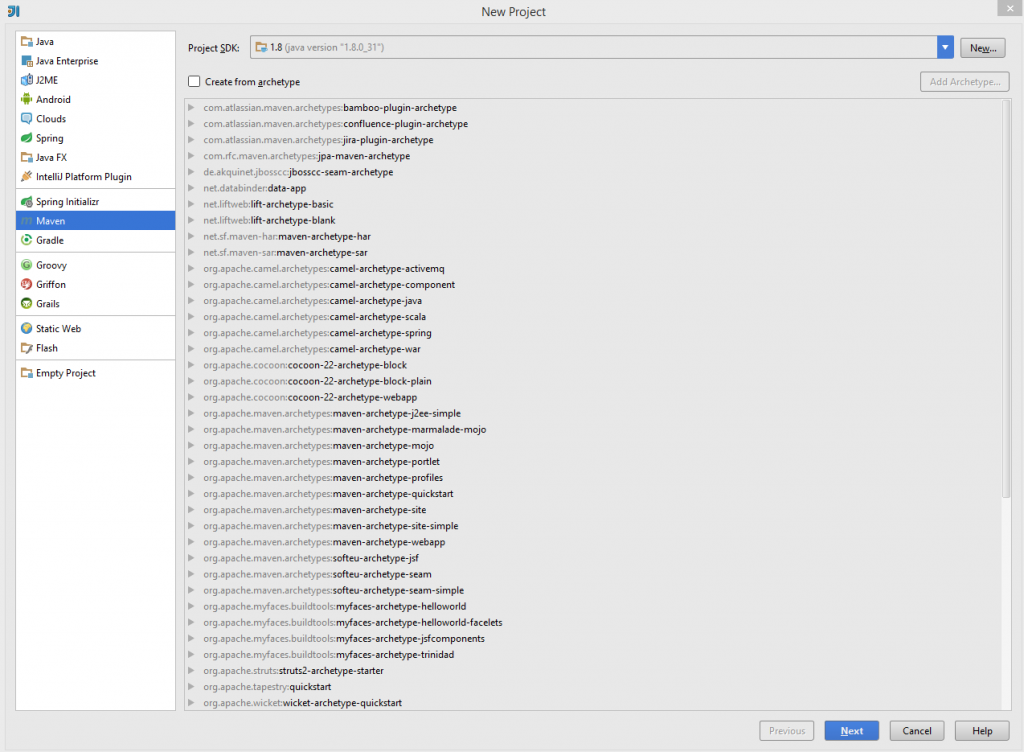Click the Cancel button
The height and width of the screenshot is (752, 1024).
pos(917,731)
